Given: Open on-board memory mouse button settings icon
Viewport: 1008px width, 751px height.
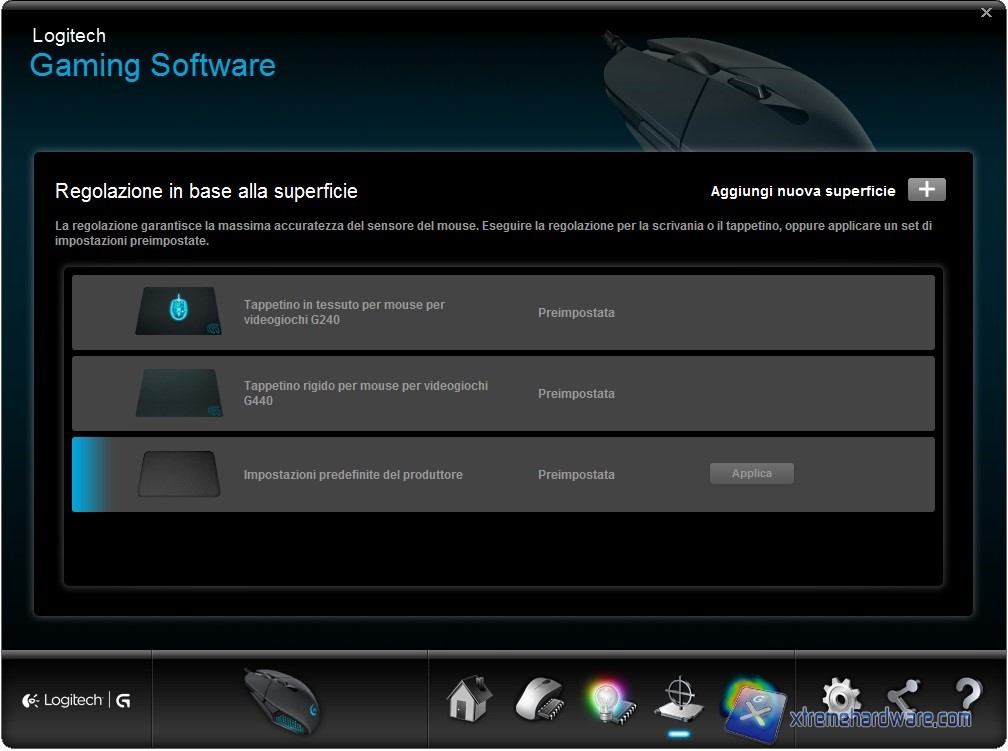Looking at the screenshot, I should coord(540,699).
